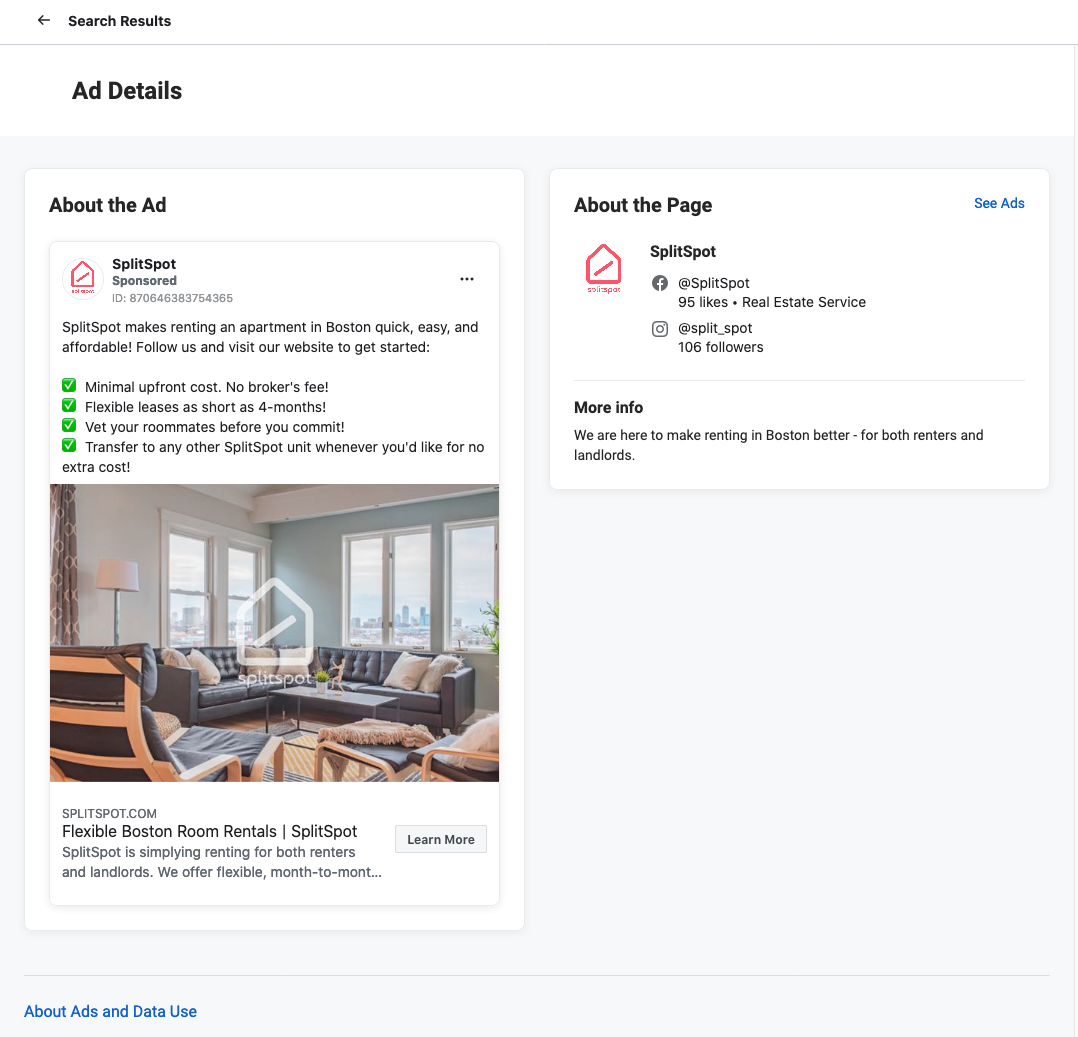Open the @split_spot Instagram handle
This screenshot has width=1078, height=1037.
pos(715,328)
